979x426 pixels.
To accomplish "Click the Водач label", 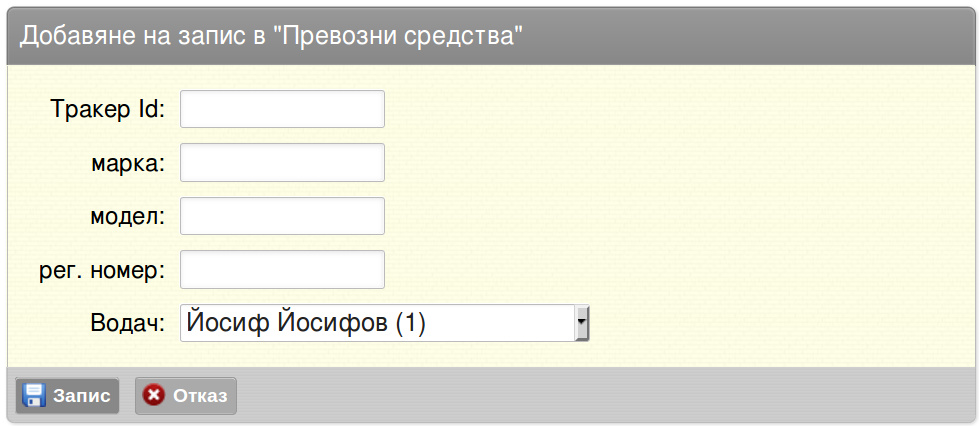I will tap(128, 324).
